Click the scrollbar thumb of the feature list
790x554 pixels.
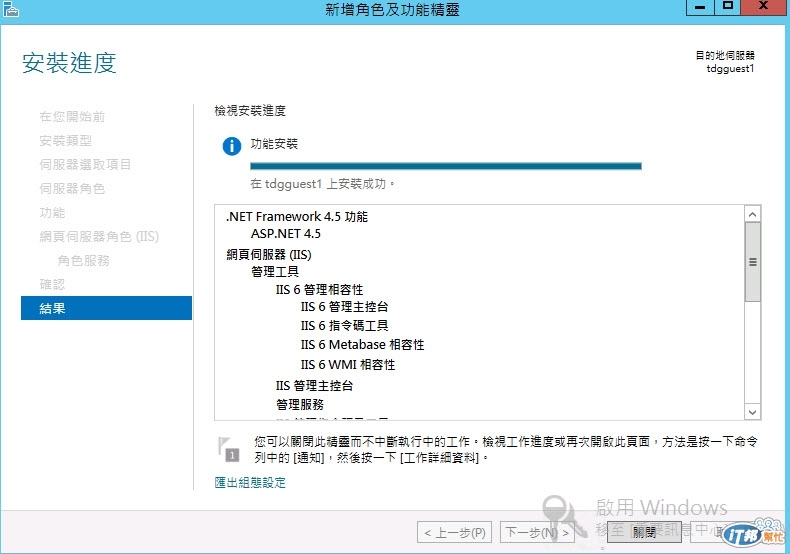(x=752, y=262)
